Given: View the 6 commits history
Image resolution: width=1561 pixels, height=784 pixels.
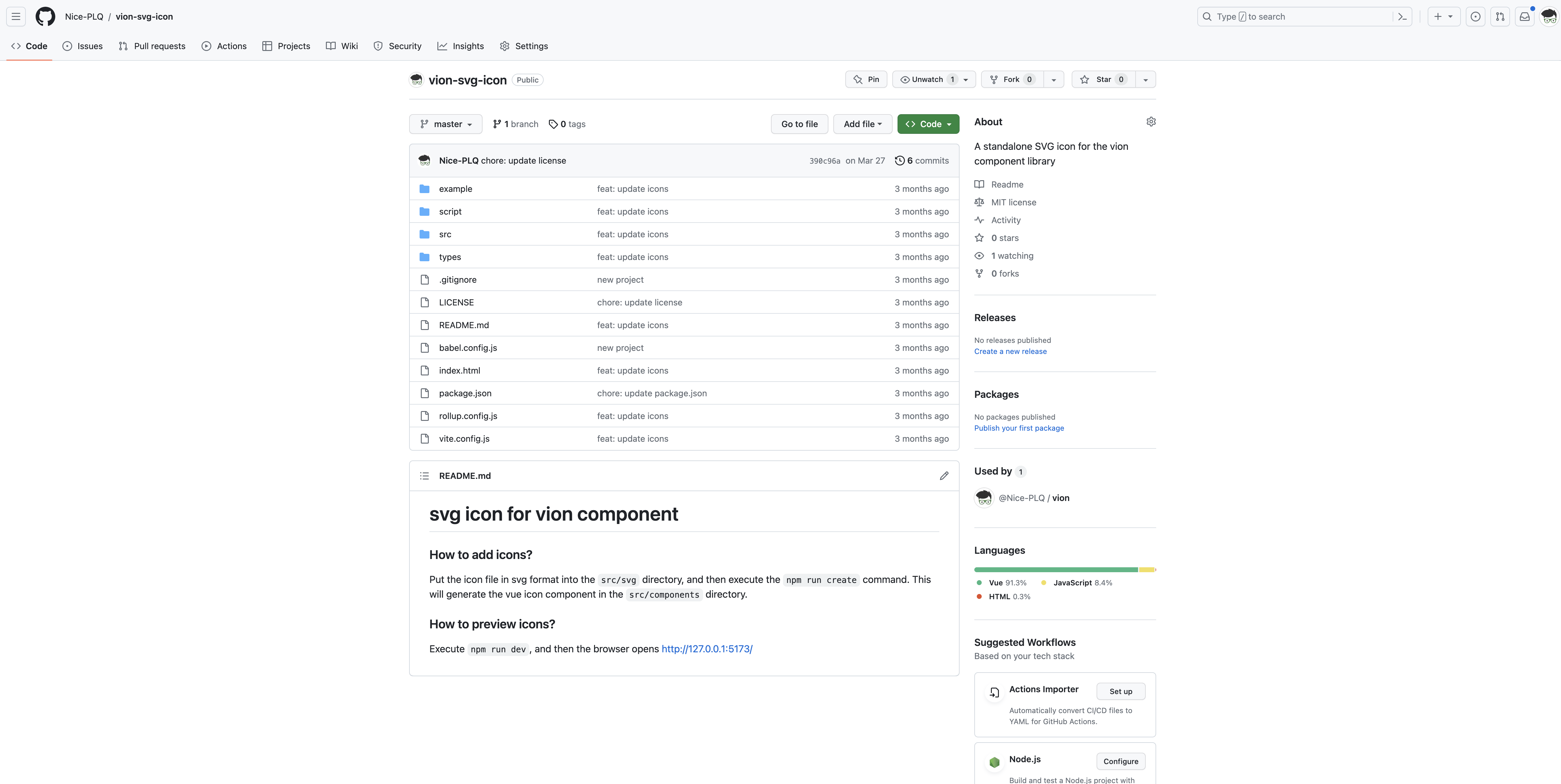Looking at the screenshot, I should (922, 161).
